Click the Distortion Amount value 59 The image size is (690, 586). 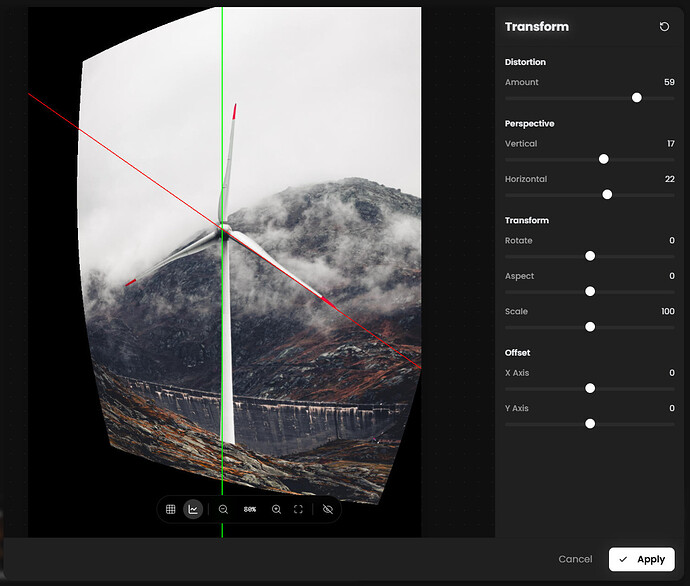(x=669, y=82)
